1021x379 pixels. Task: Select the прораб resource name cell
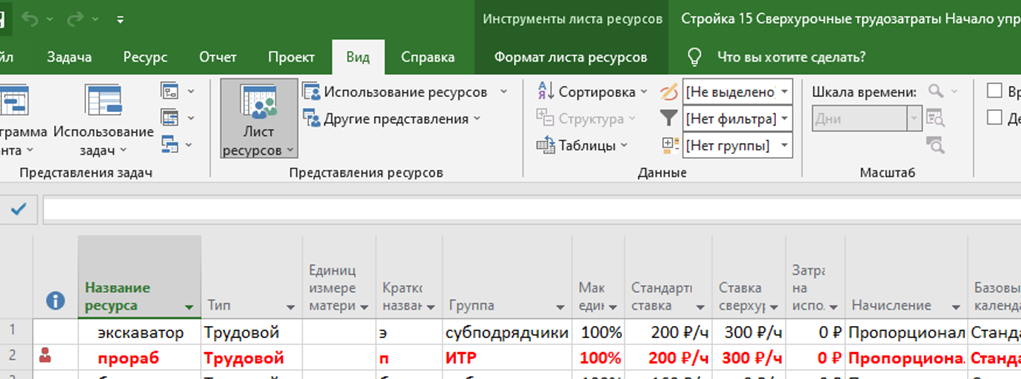click(139, 358)
